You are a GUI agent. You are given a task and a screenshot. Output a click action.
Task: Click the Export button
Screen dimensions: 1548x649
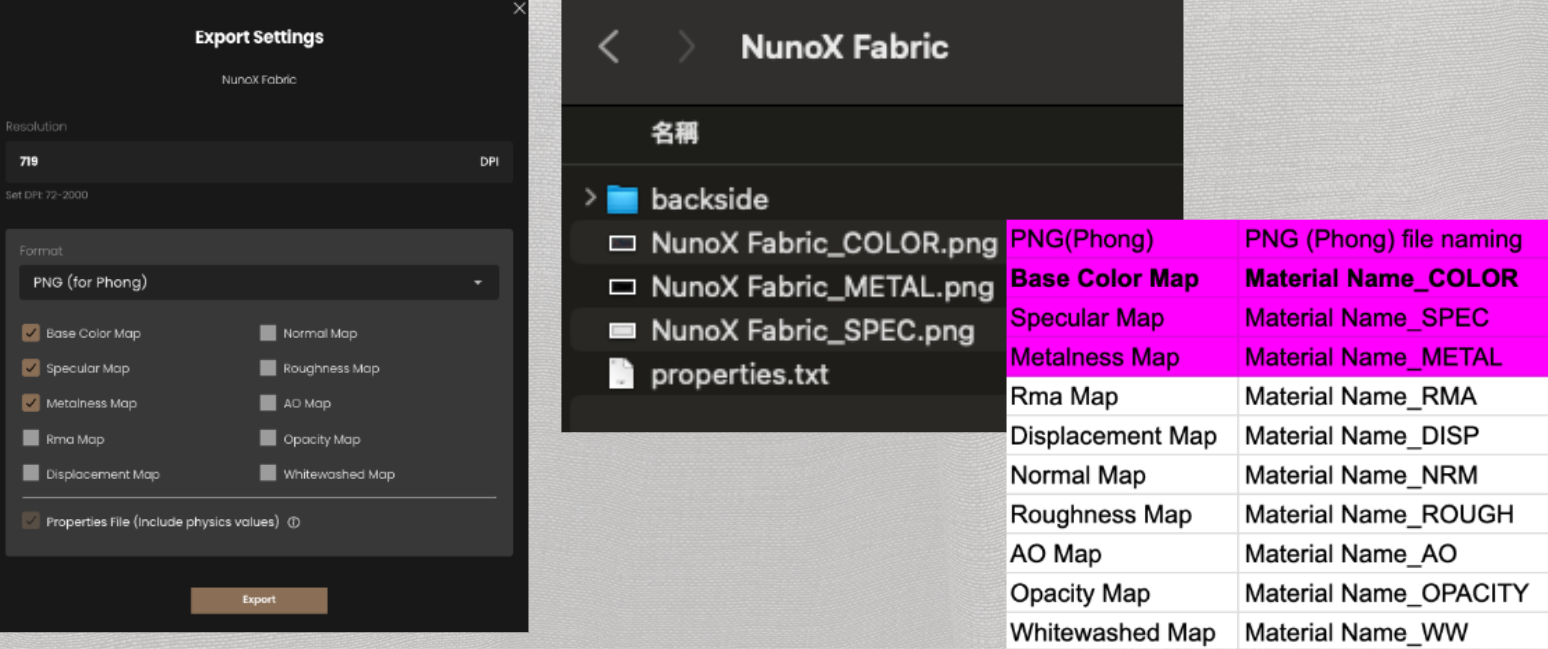[259, 600]
